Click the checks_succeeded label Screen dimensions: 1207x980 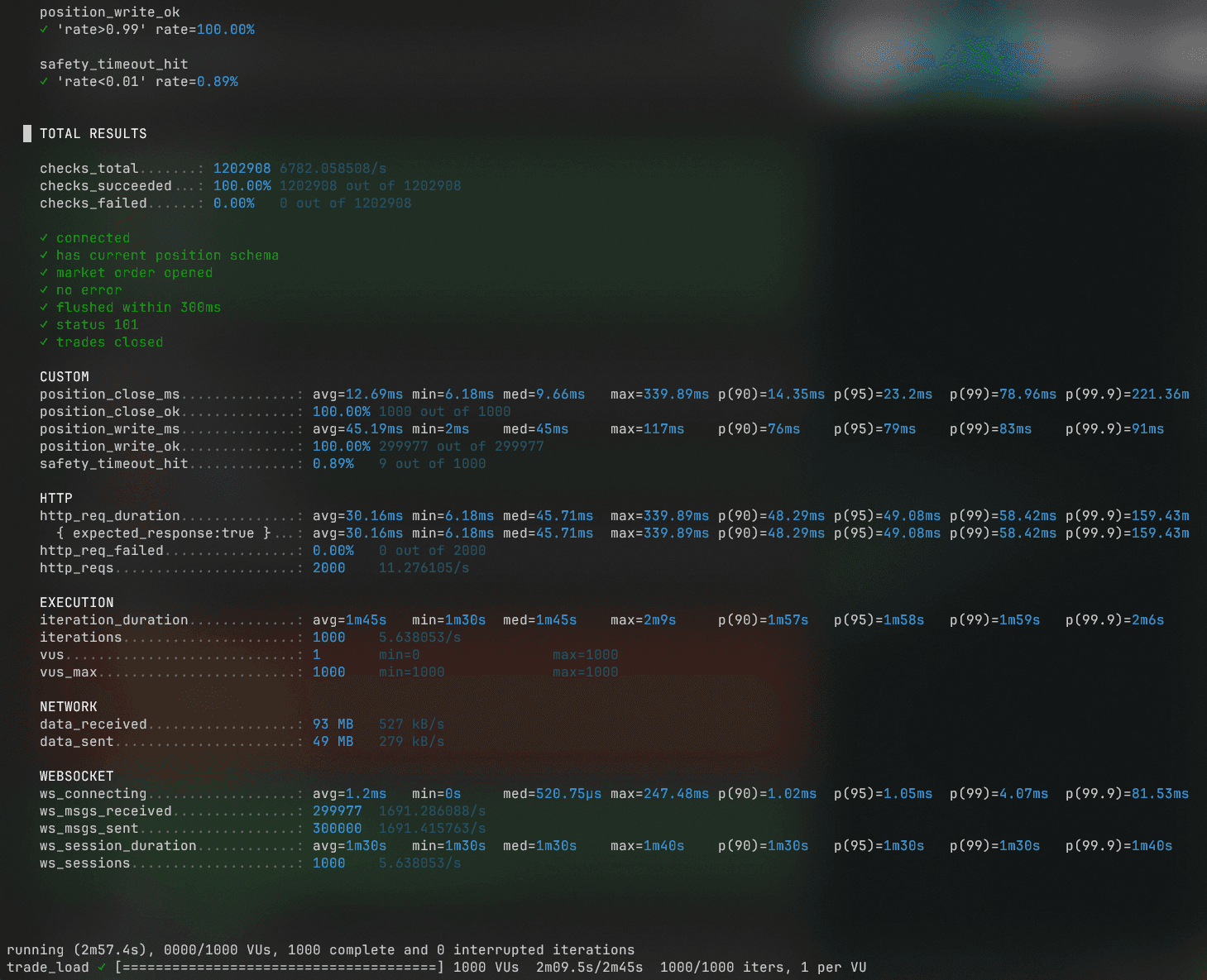point(106,186)
